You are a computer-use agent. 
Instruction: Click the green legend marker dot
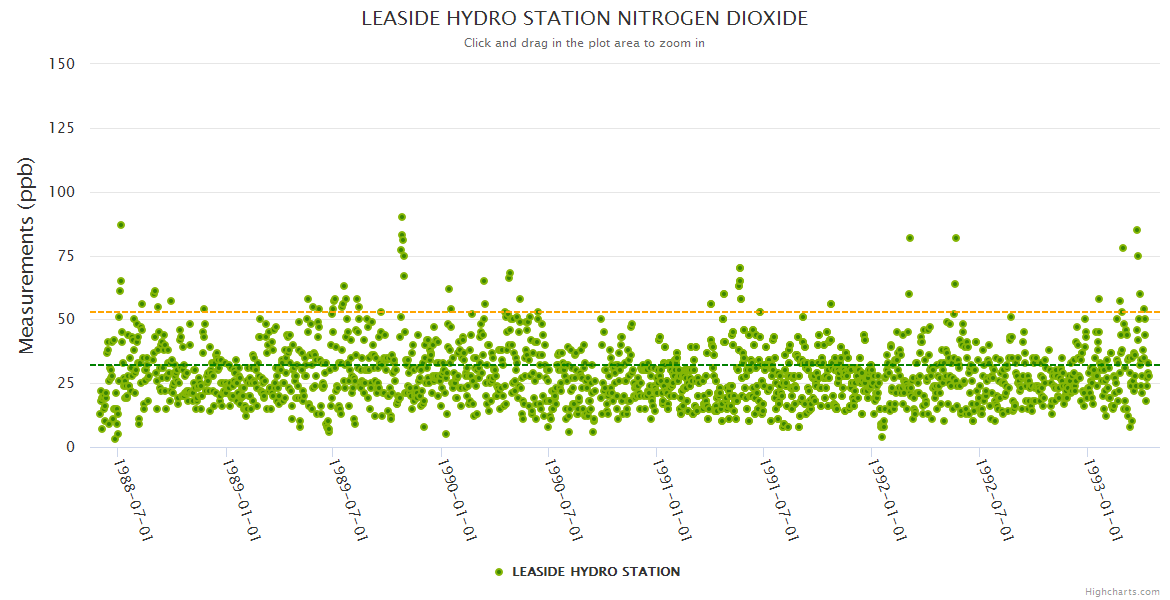499,572
